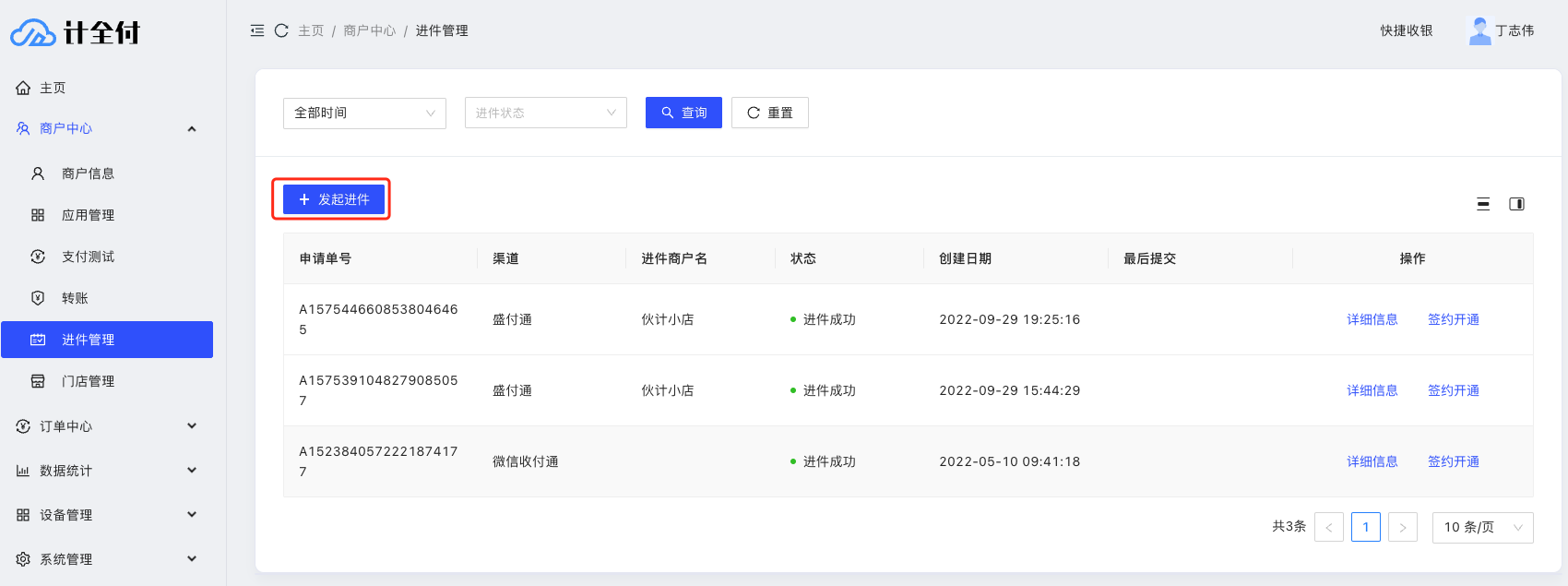Open 详细信息 for the 微信收付通 row

[x=1372, y=461]
